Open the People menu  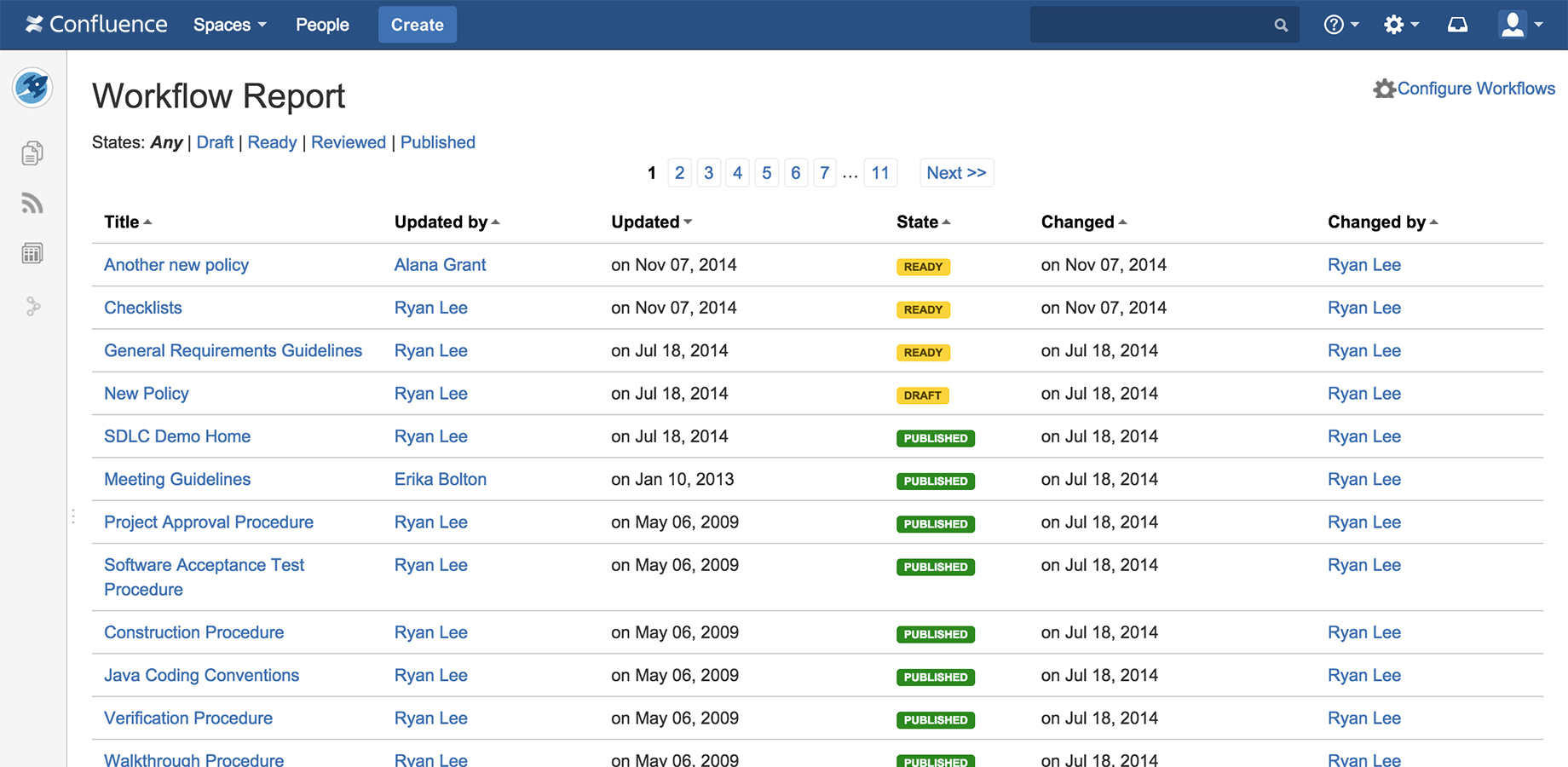322,25
